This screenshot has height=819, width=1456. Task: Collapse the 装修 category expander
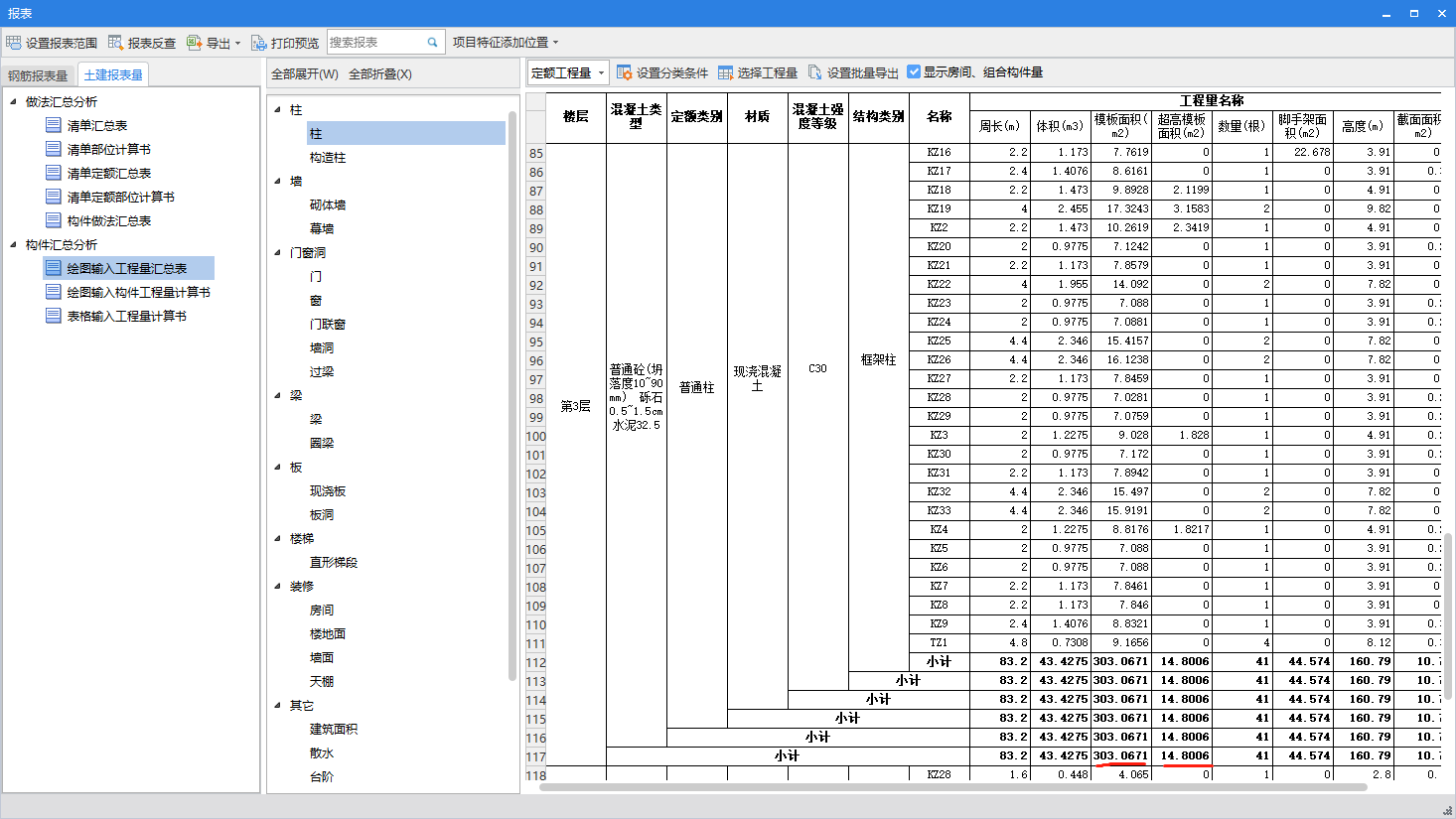click(278, 586)
